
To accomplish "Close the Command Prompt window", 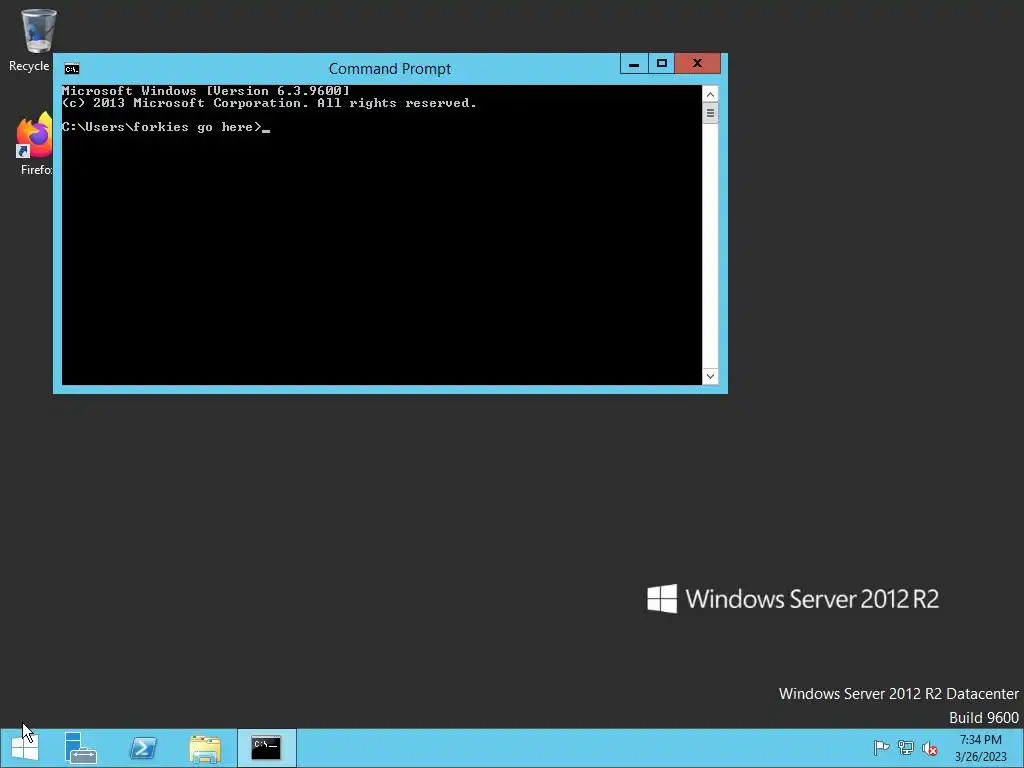I will coord(697,63).
